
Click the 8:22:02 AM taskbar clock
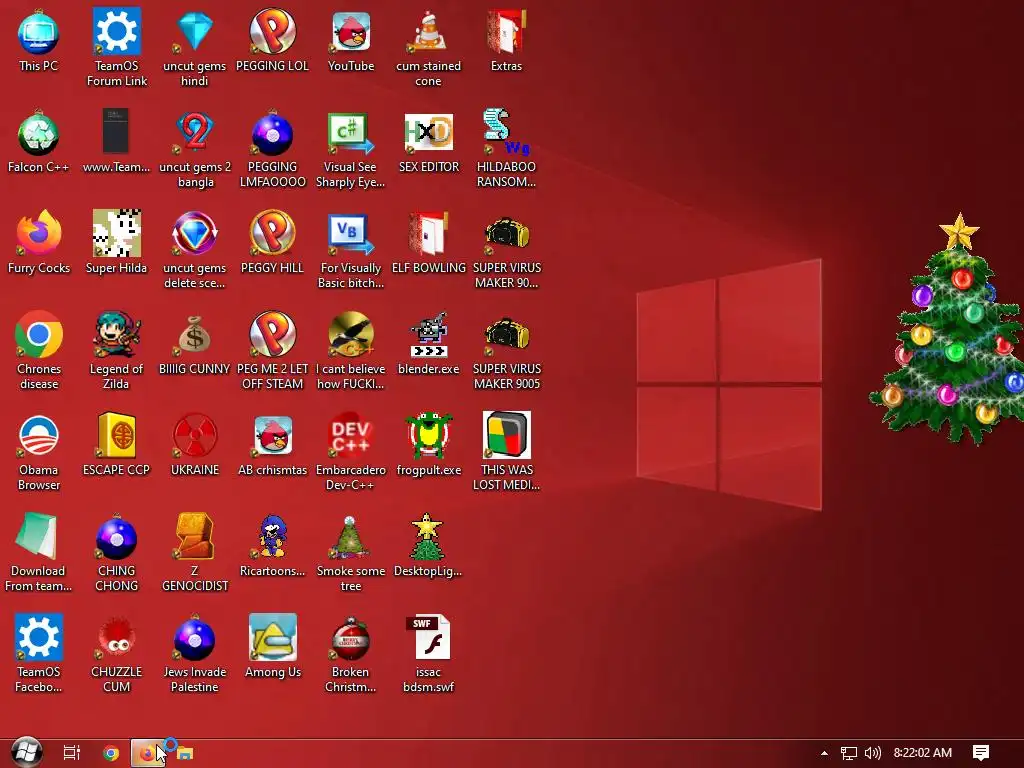[923, 753]
